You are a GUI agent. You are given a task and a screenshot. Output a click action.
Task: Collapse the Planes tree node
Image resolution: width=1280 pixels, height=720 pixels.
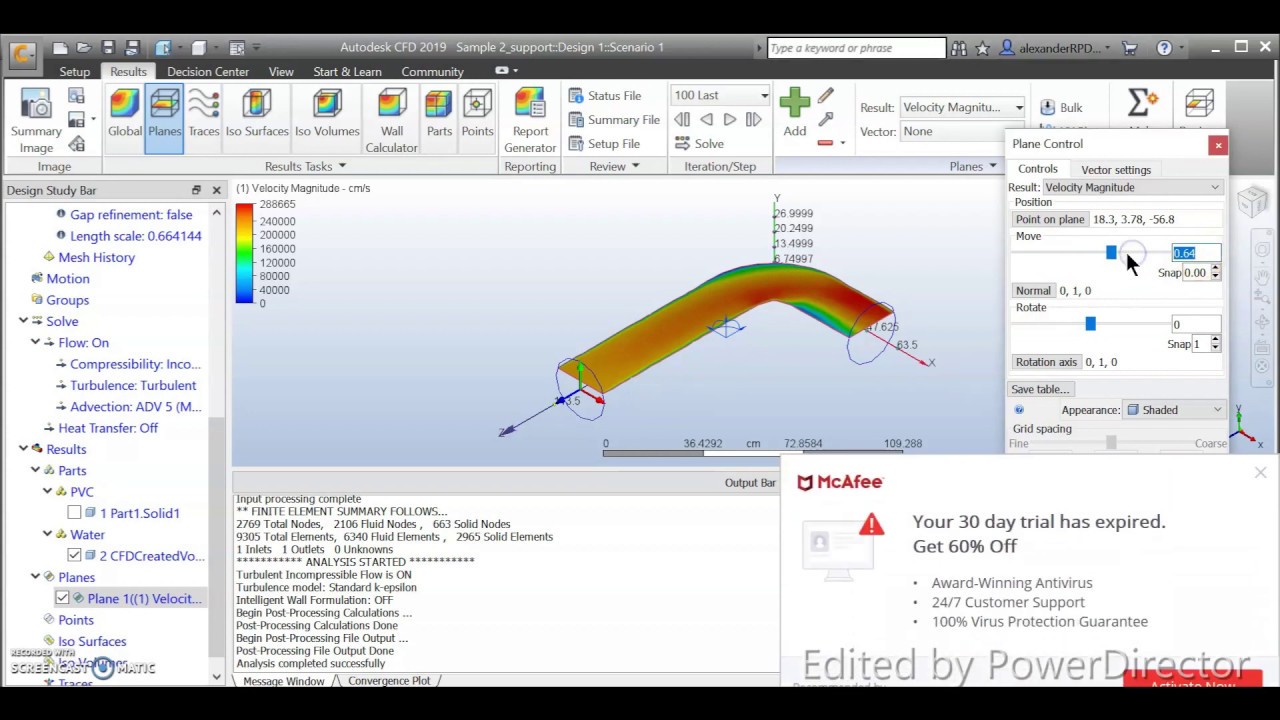coord(36,577)
